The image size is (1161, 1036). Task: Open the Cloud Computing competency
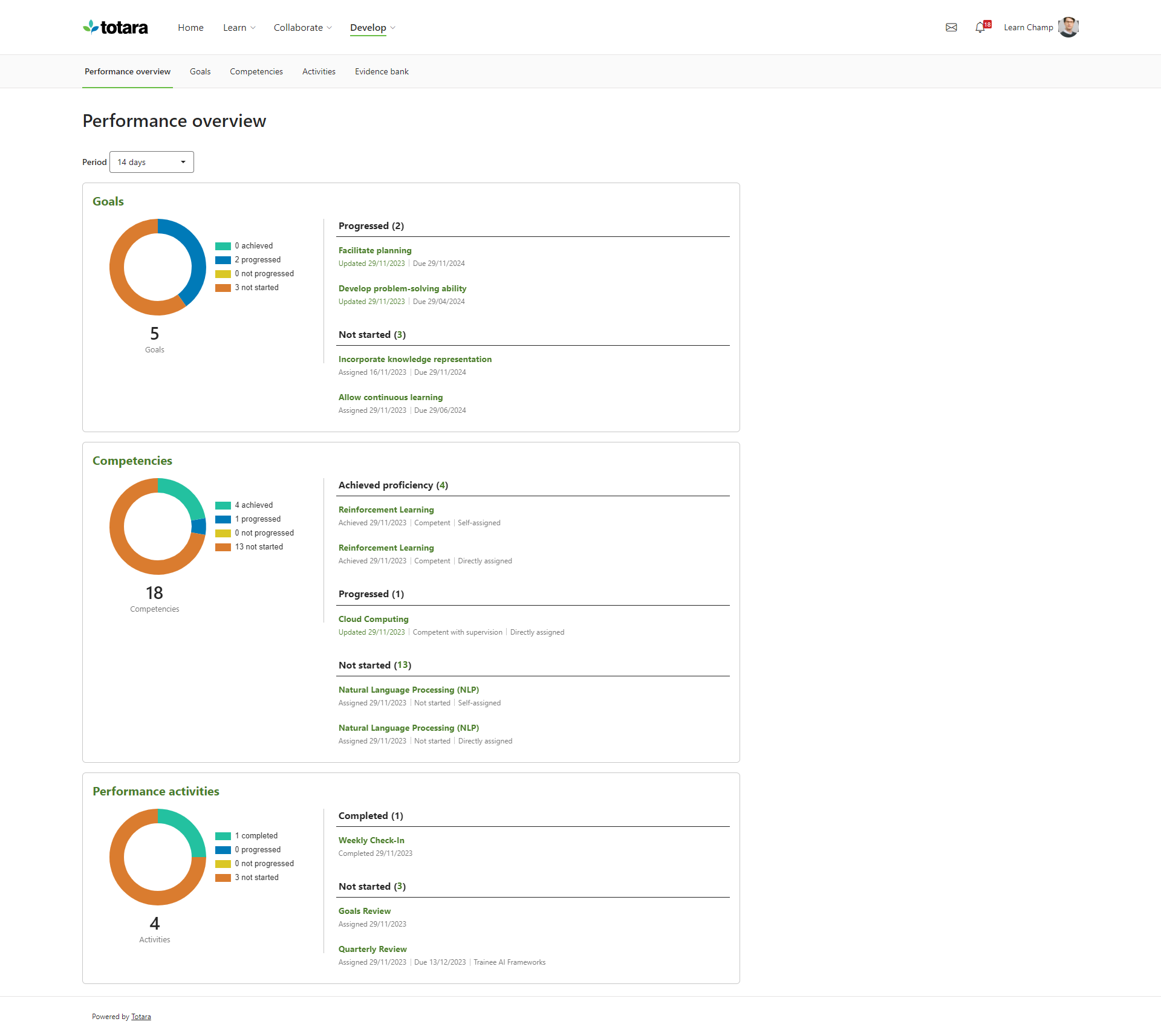373,618
